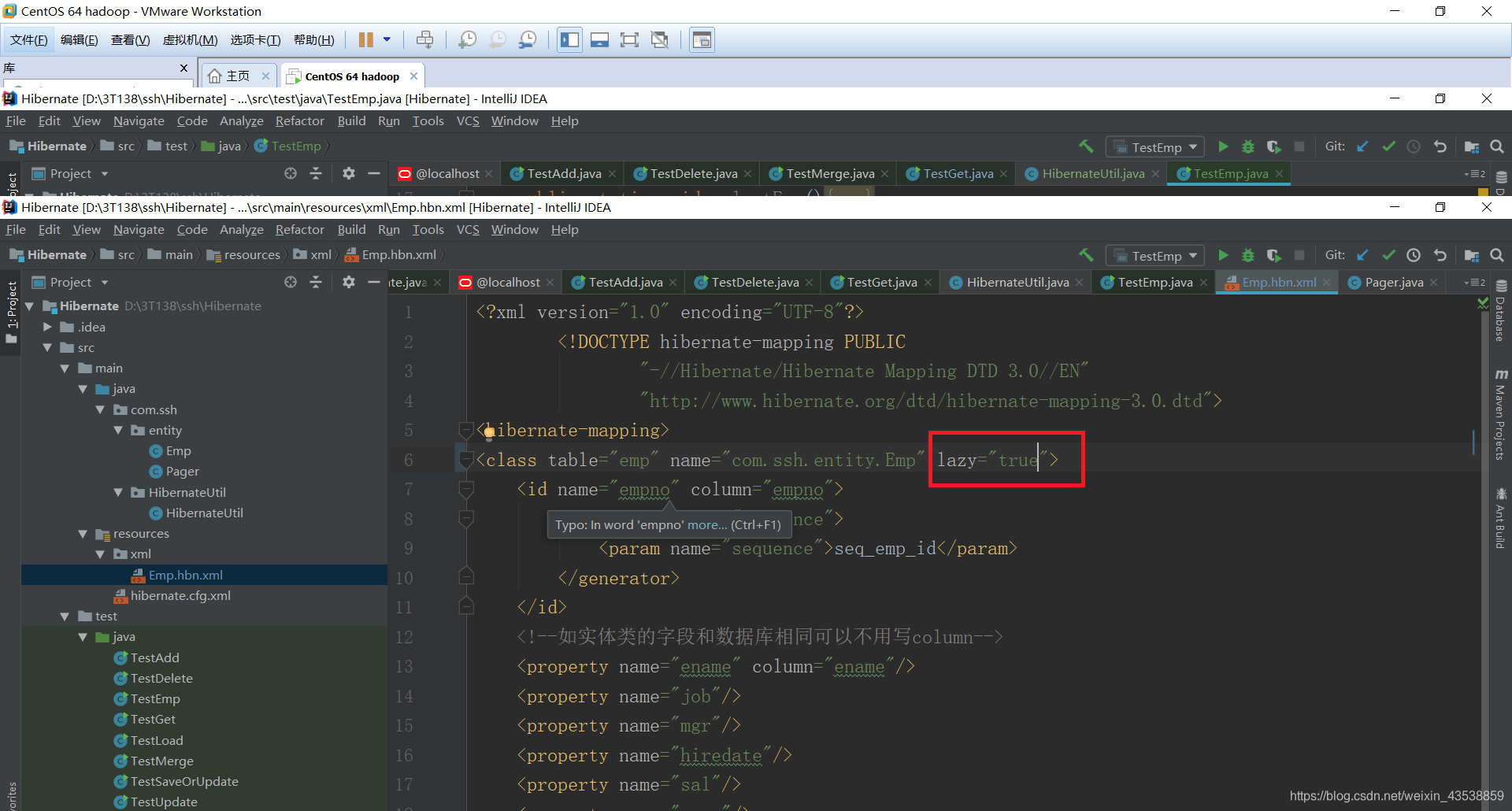
Task: Select TestLoad class in project tree
Action: (157, 740)
